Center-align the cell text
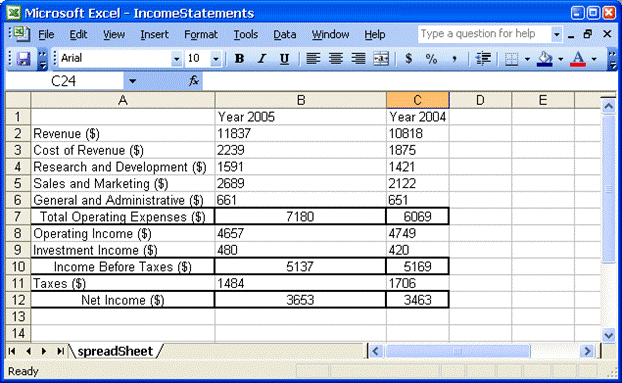Screen dimensions: 622x383 (336, 59)
